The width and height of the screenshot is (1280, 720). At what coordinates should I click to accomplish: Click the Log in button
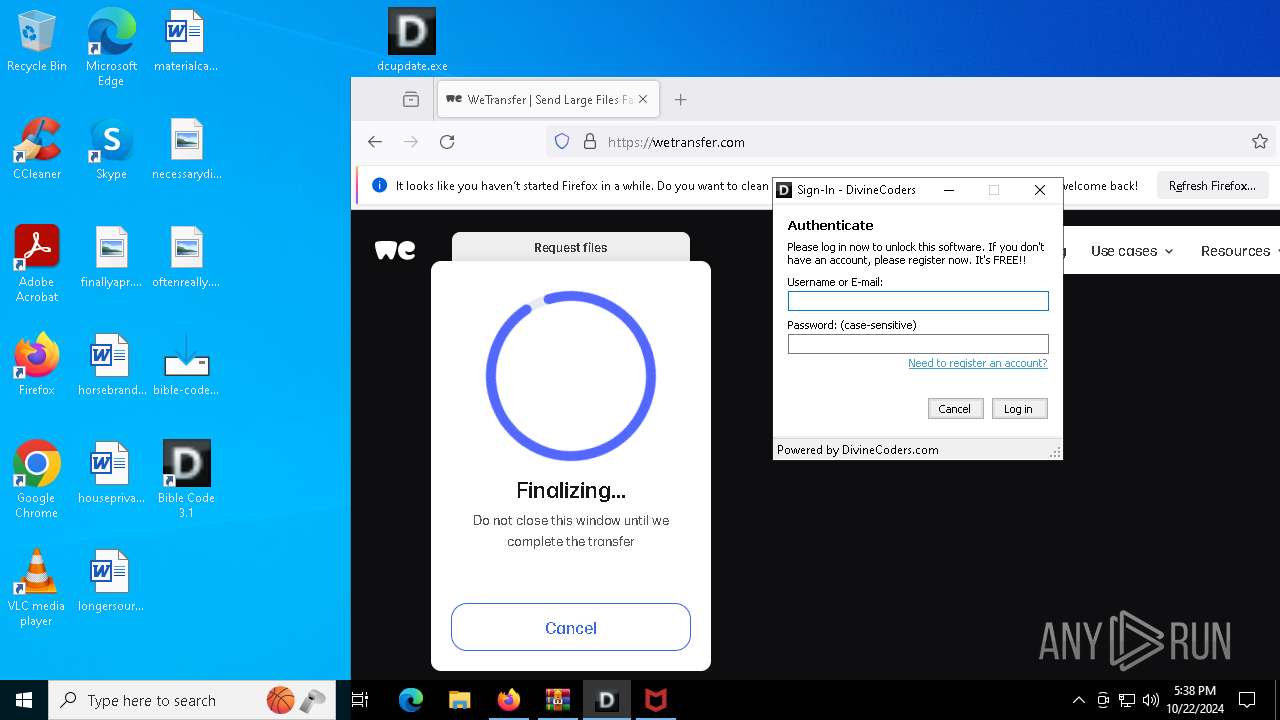1019,409
